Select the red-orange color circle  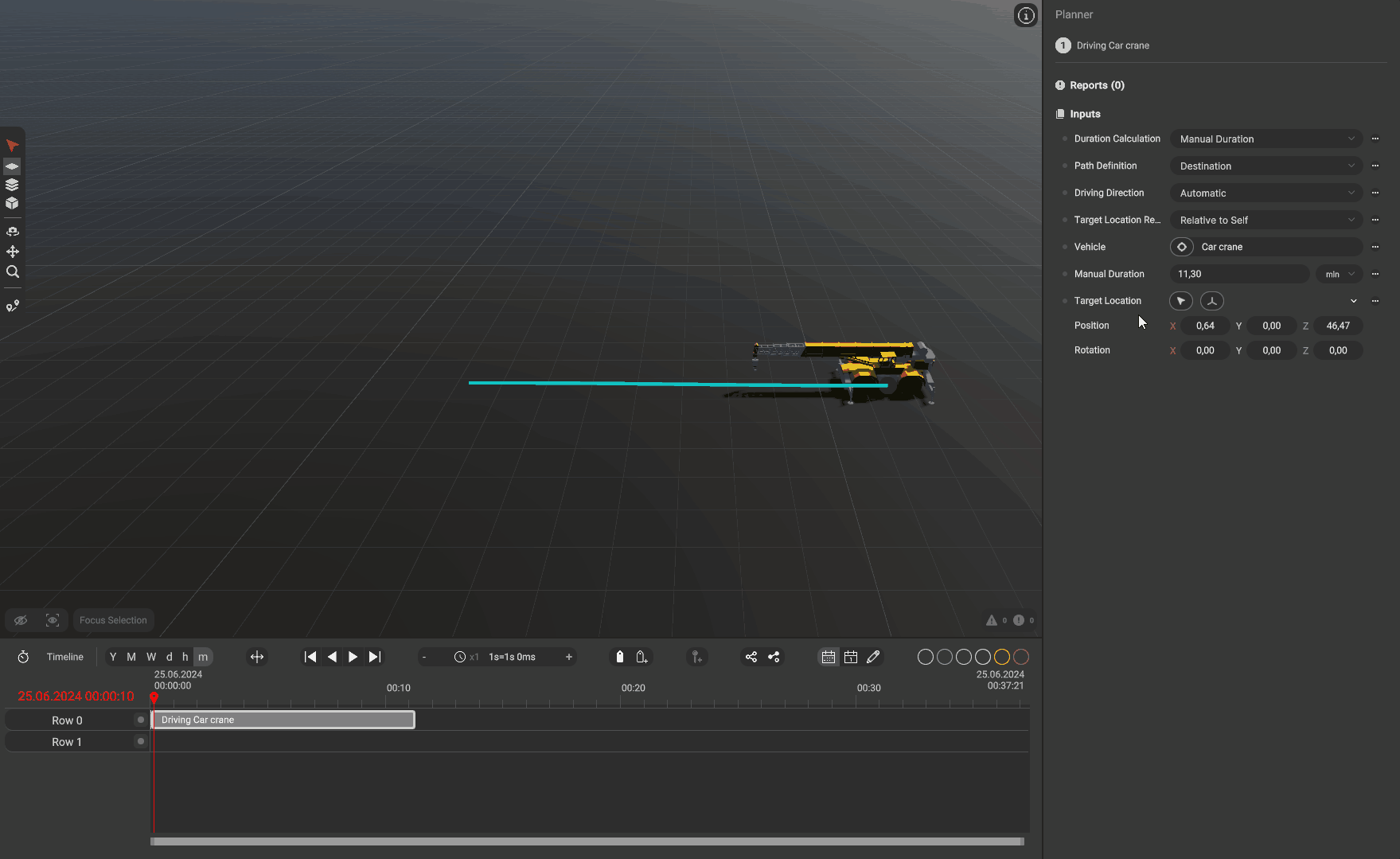click(x=1021, y=657)
